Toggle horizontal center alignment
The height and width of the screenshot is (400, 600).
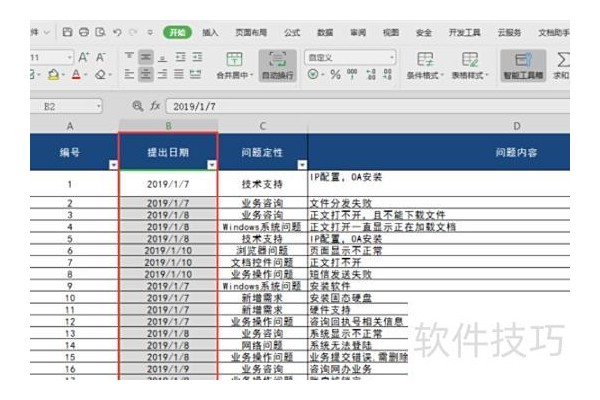coord(146,74)
